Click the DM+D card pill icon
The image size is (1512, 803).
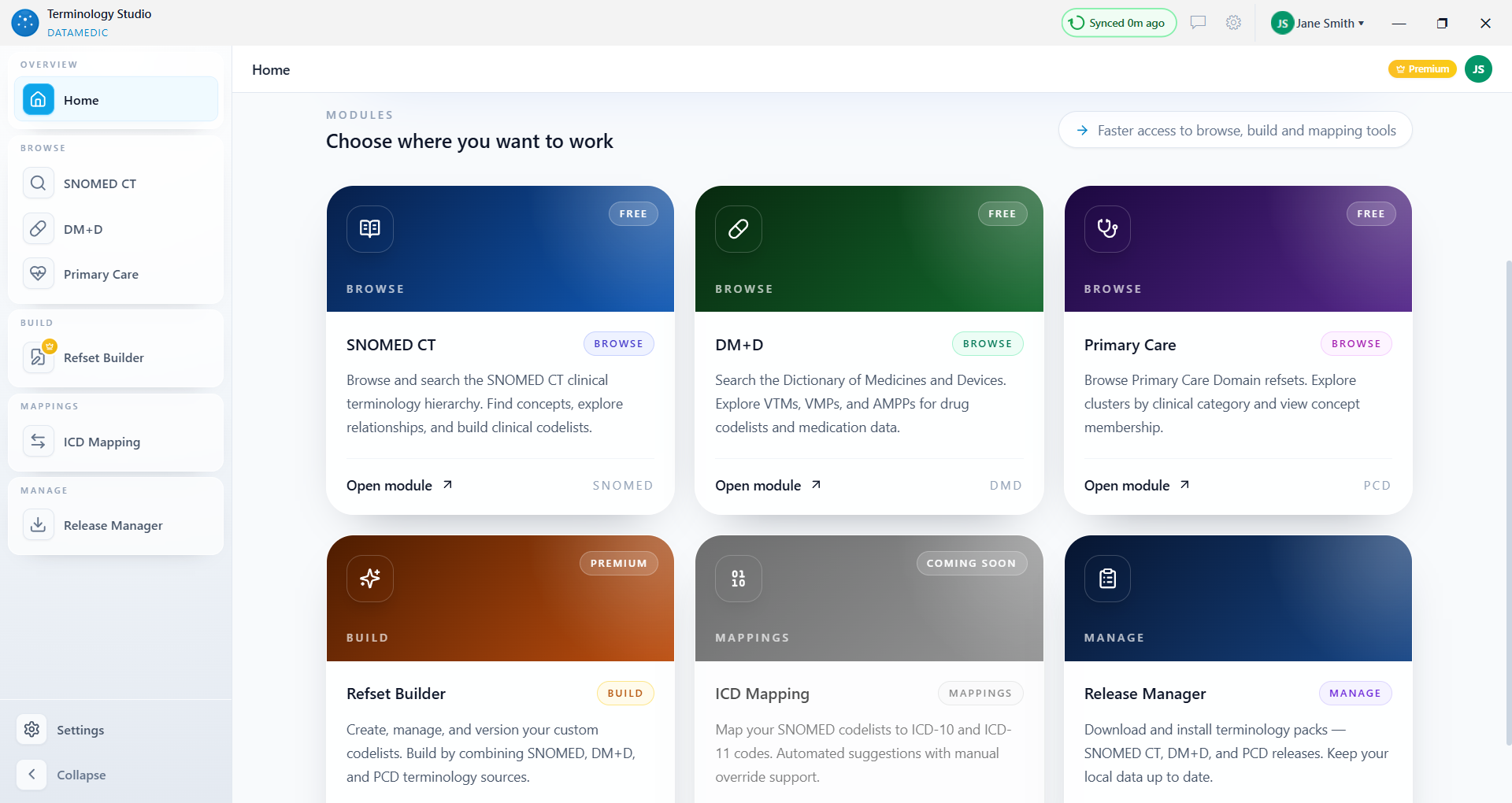[739, 229]
